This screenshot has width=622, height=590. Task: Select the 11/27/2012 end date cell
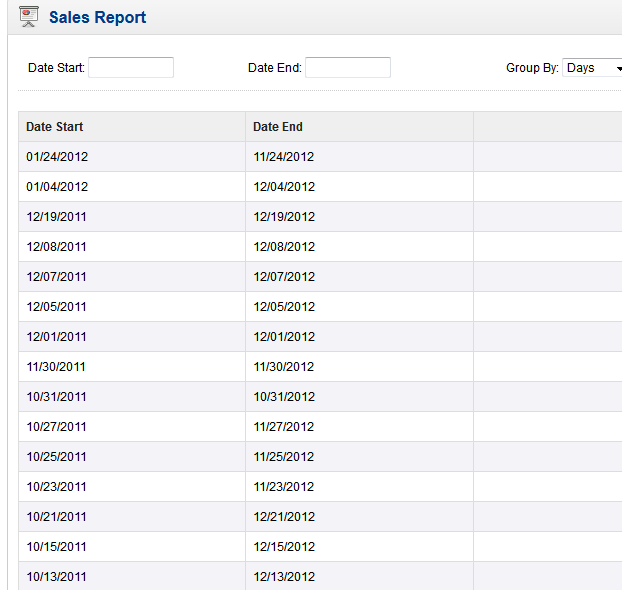pos(359,427)
